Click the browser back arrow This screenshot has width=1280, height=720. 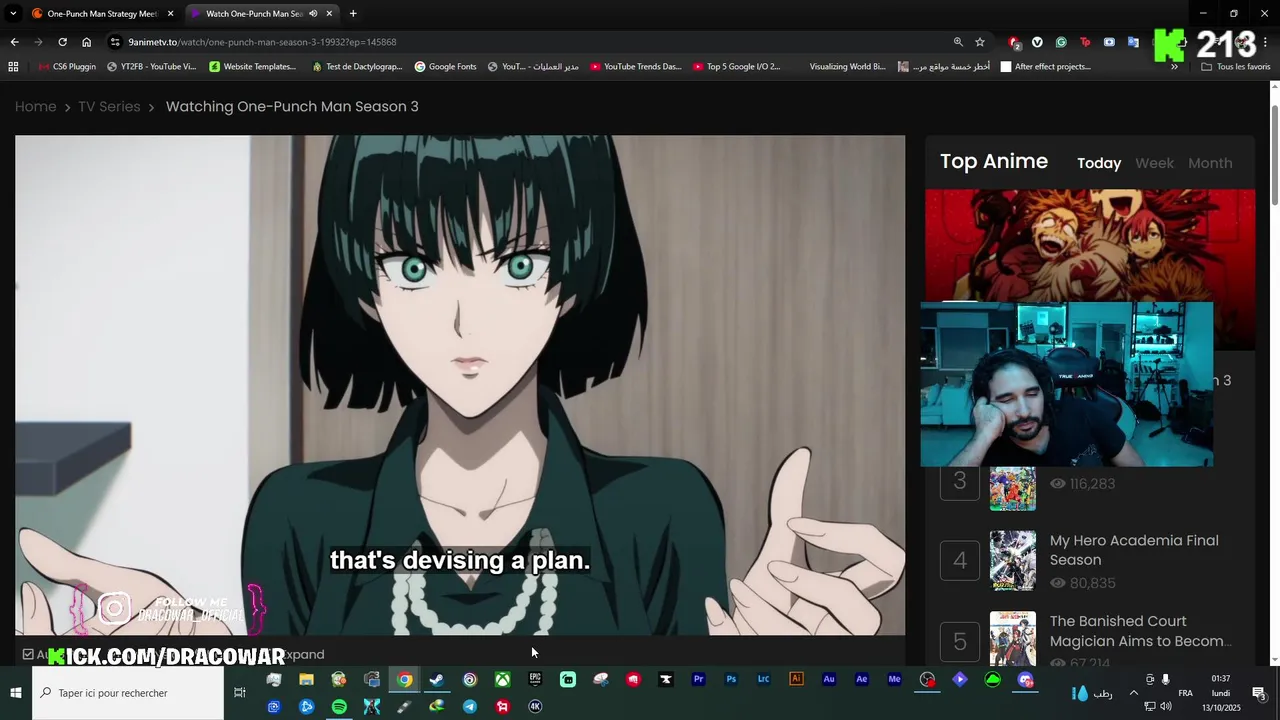click(x=14, y=42)
